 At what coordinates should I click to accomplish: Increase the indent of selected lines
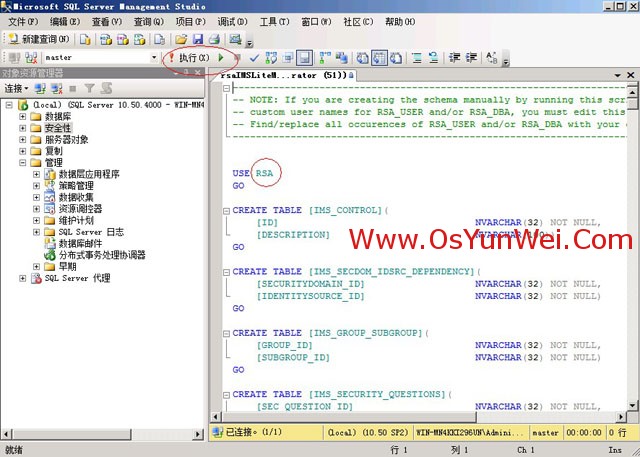[x=471, y=58]
